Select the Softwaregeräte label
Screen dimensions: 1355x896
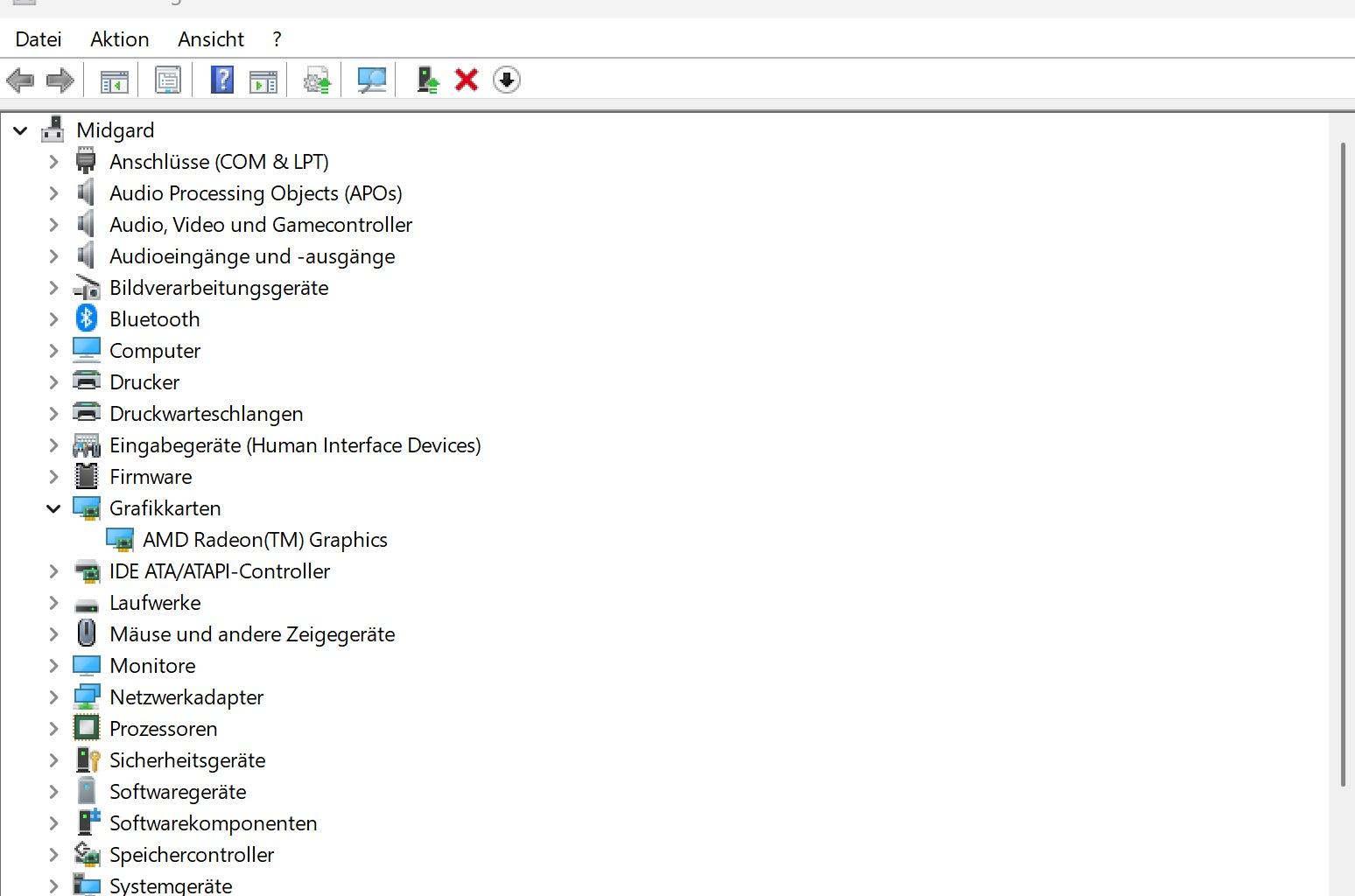178,792
